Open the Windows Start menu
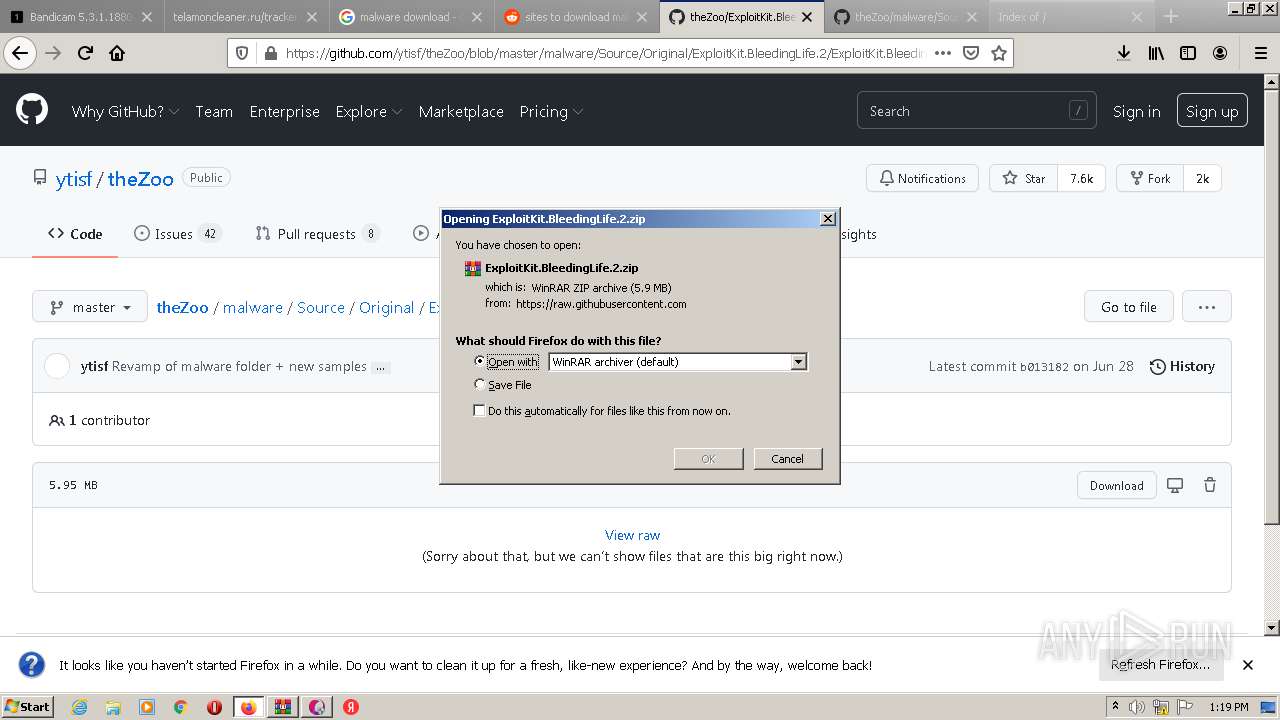 (x=27, y=707)
